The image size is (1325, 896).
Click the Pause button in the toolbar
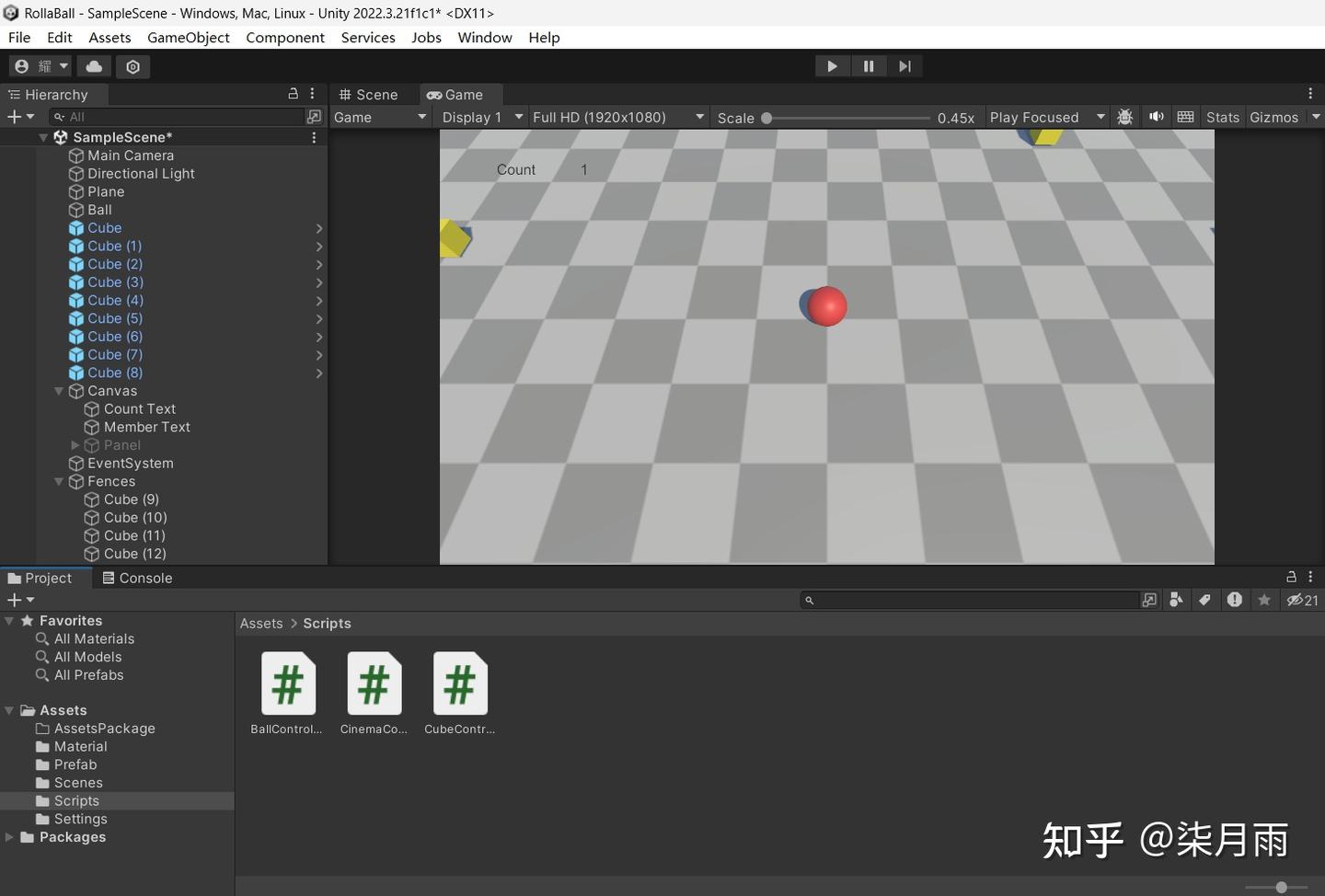(869, 65)
